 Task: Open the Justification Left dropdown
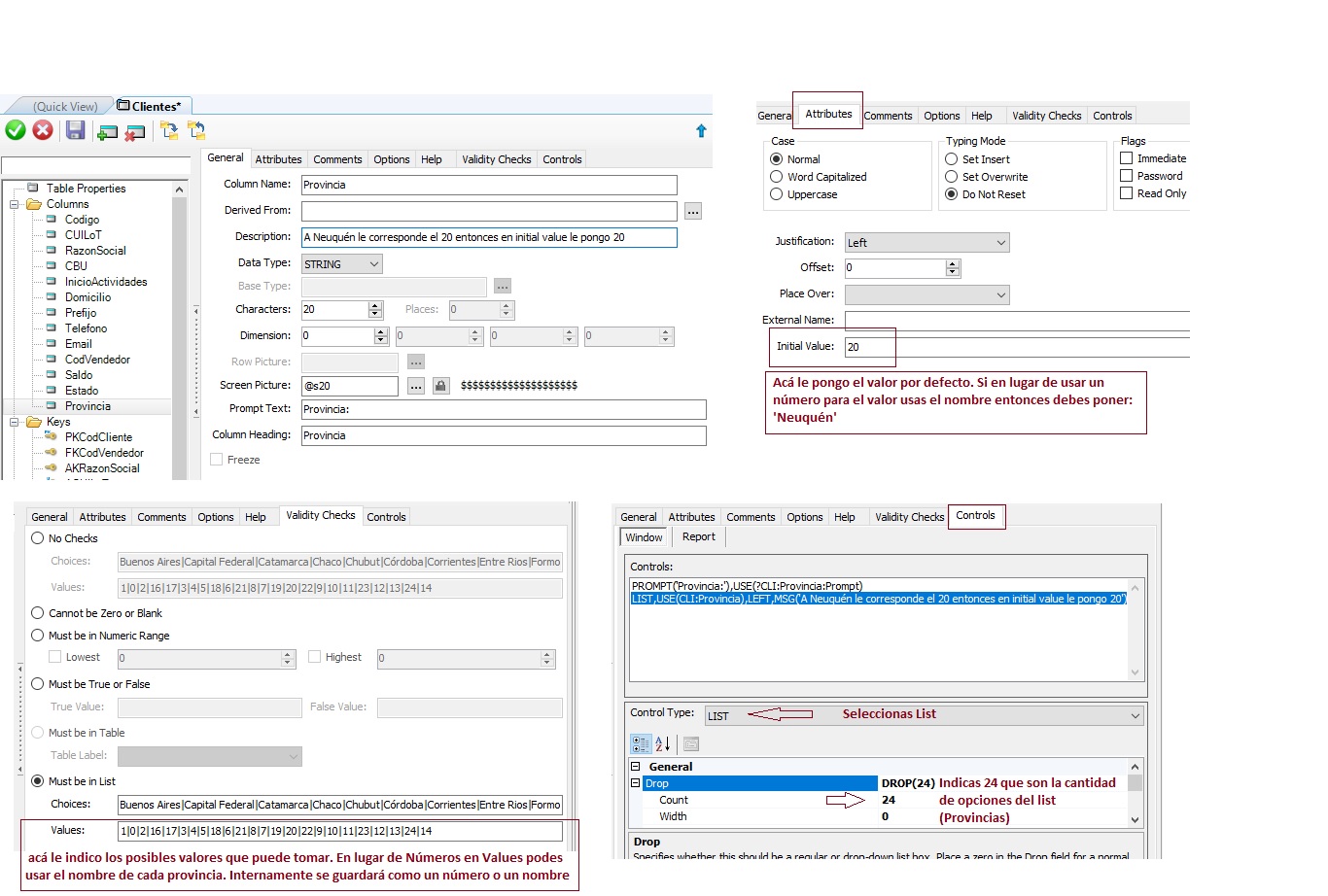click(926, 243)
